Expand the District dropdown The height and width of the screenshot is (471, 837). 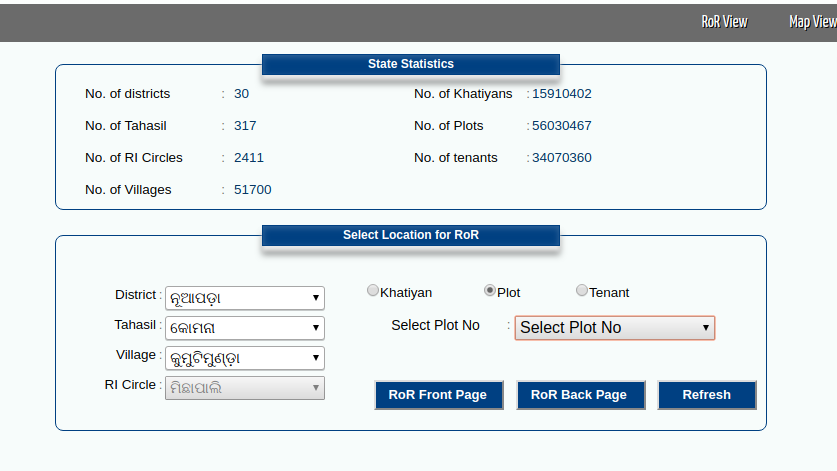244,298
